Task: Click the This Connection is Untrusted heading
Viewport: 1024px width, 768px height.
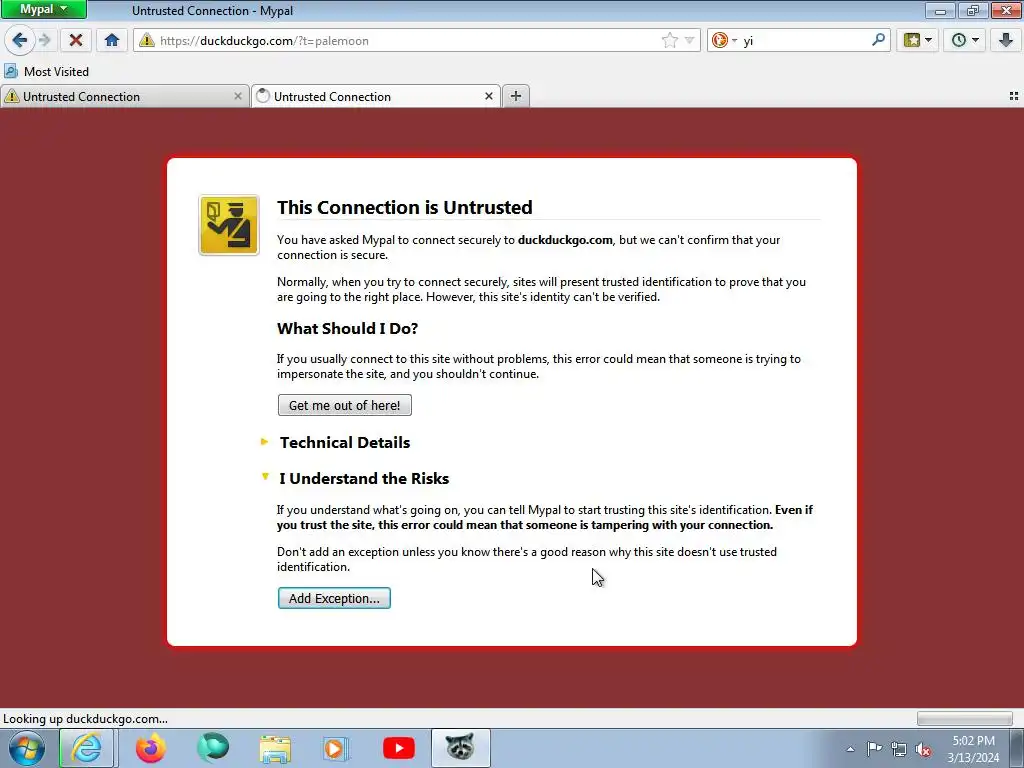Action: point(404,207)
